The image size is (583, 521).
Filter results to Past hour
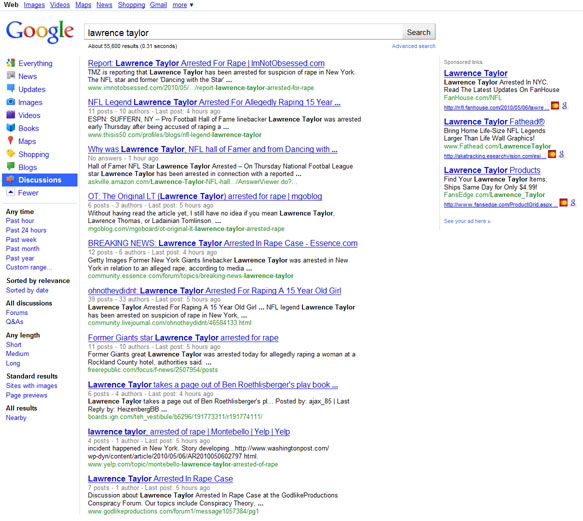tap(20, 221)
